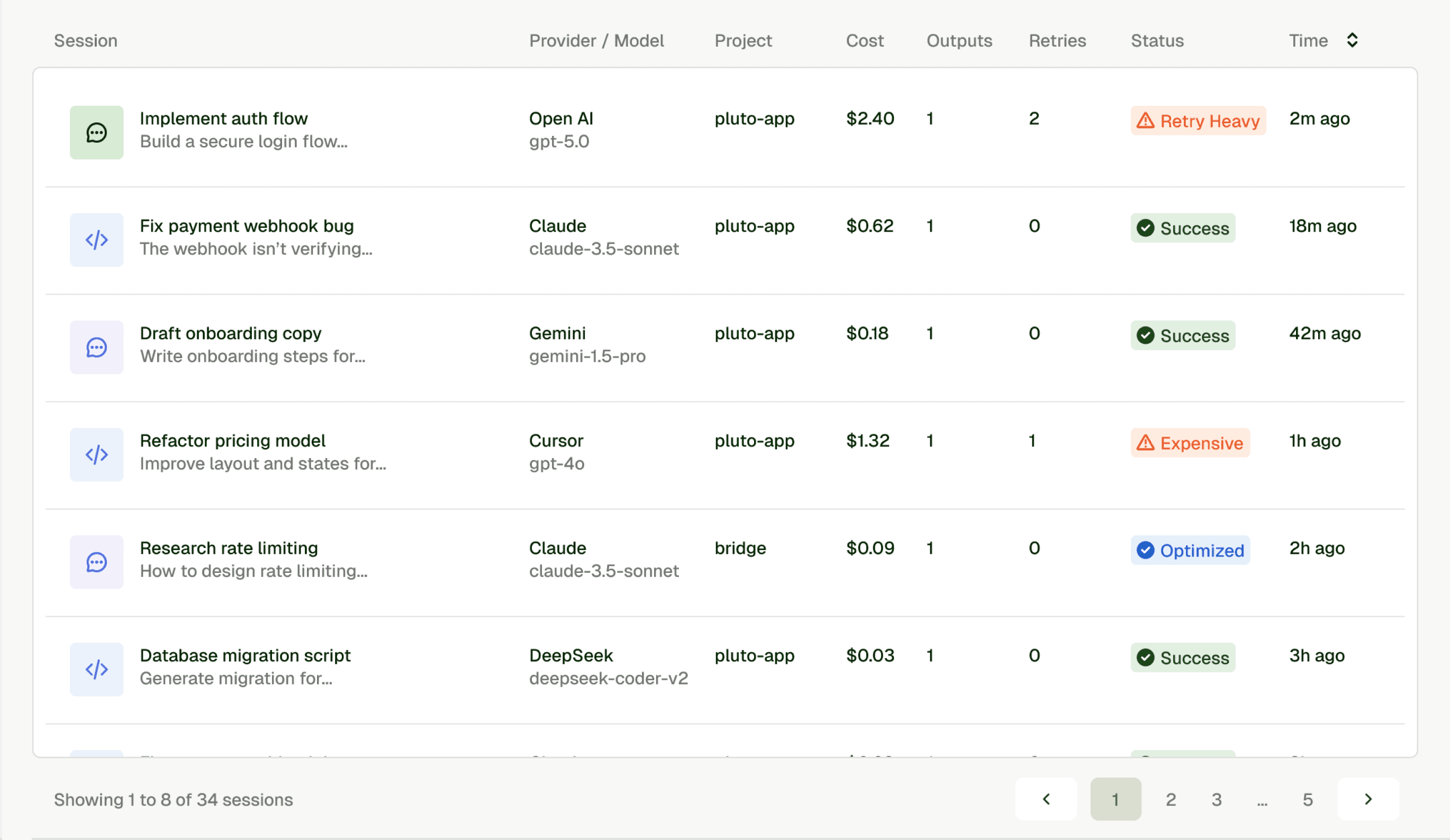Screen dimensions: 1450x840
Task: Click the gpt-5.0 model text
Action: click(x=559, y=142)
